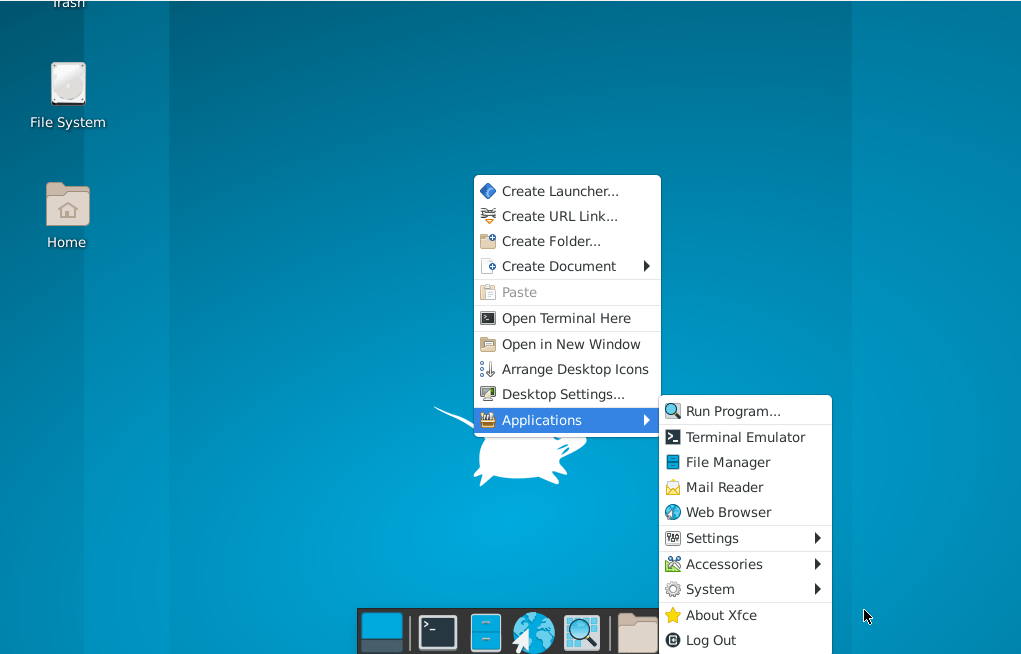Screen dimensions: 1021x654
Task: Select About Xfce entry
Action: (746, 615)
